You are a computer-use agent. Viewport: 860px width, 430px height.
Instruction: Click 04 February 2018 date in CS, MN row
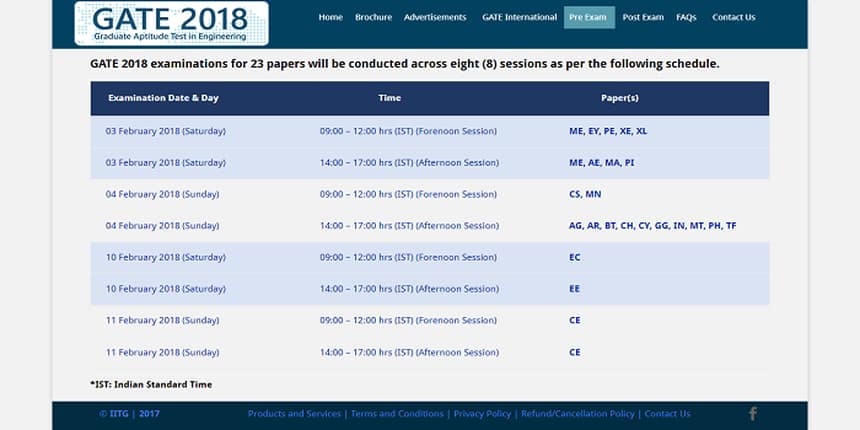162,194
